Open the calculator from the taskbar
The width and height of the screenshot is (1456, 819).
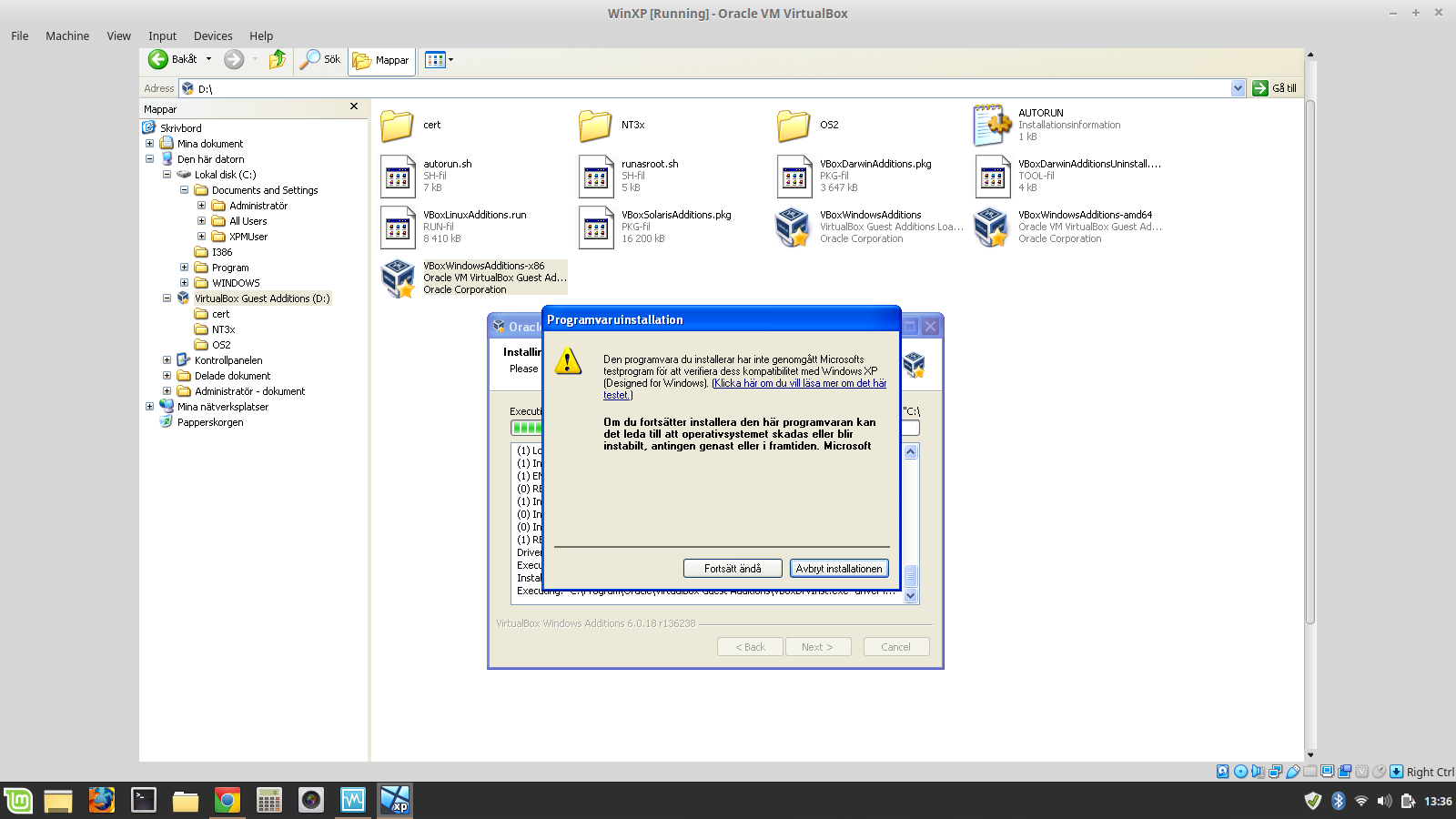coord(269,801)
